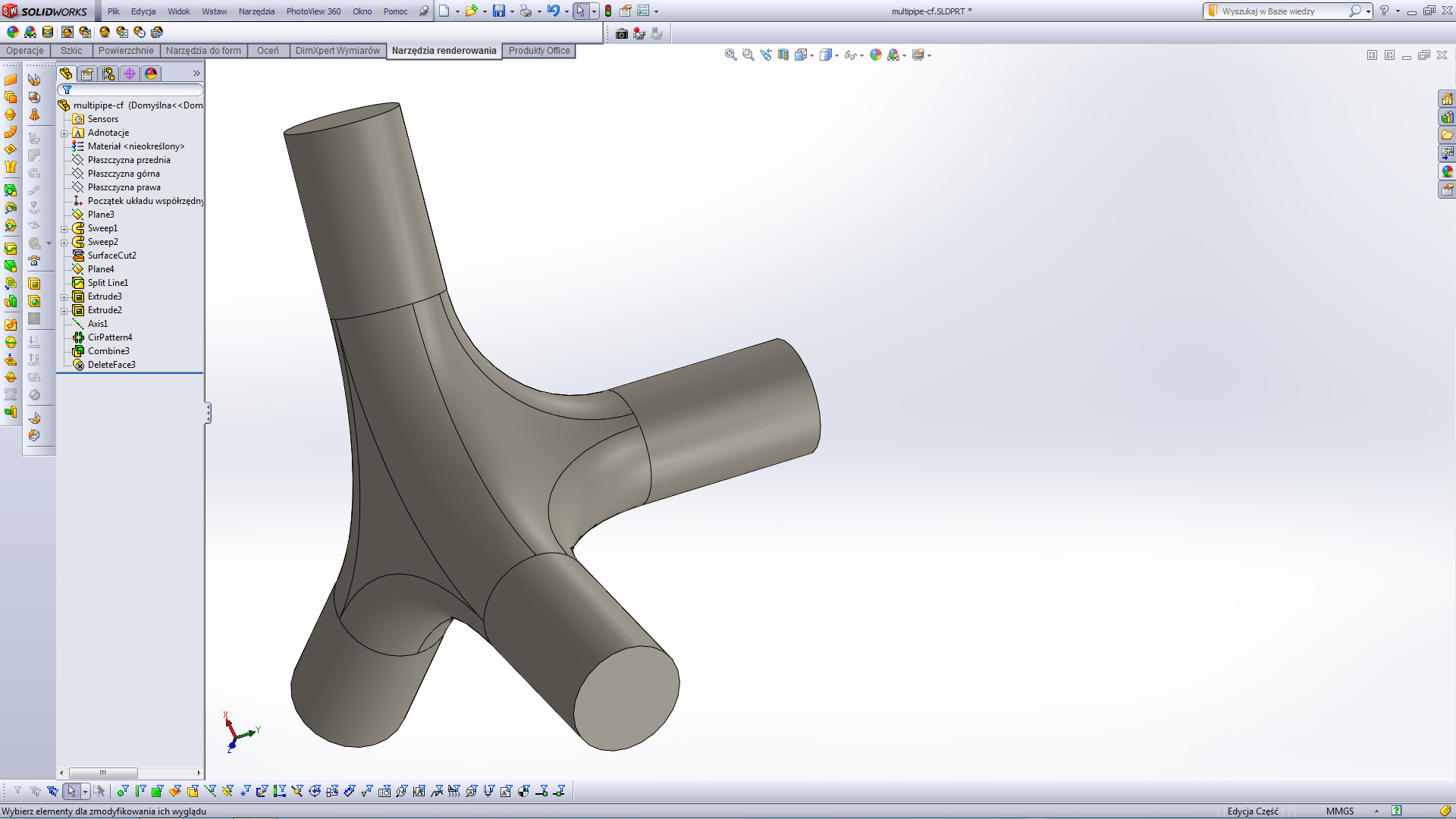This screenshot has width=1456, height=819.
Task: Toggle Filter Vertices in selection filter bar
Action: [122, 791]
